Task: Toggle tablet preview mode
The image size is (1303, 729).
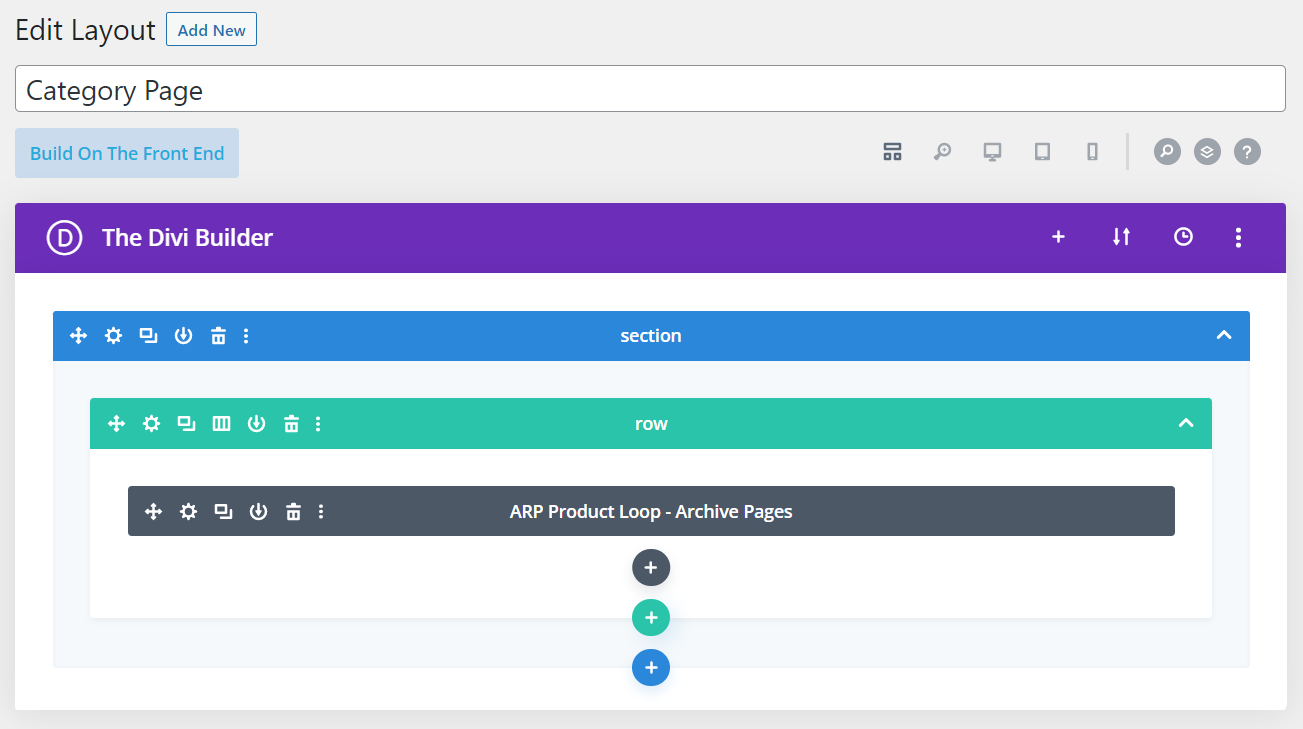Action: coord(1042,152)
